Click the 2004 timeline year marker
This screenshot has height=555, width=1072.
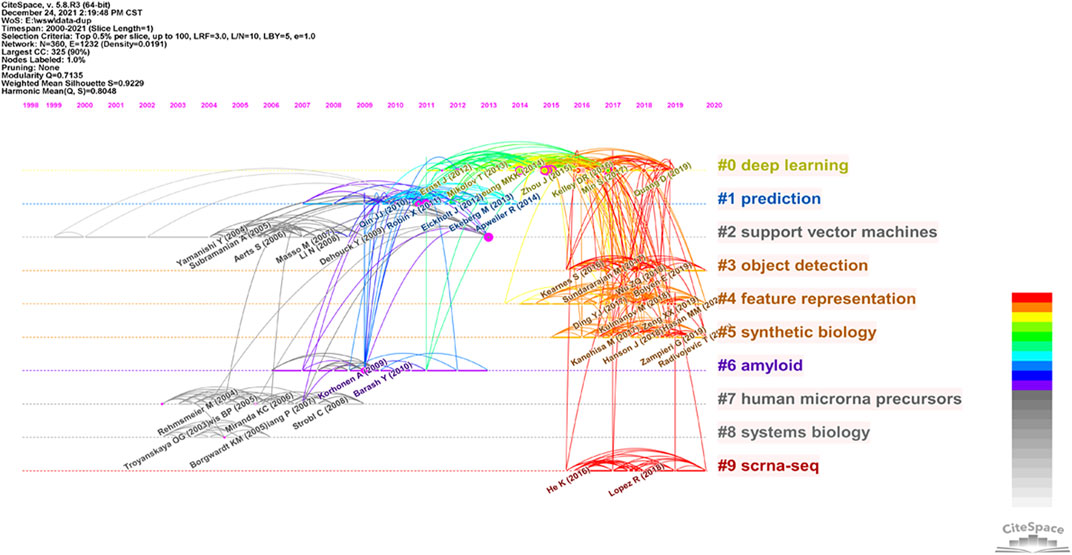click(209, 106)
